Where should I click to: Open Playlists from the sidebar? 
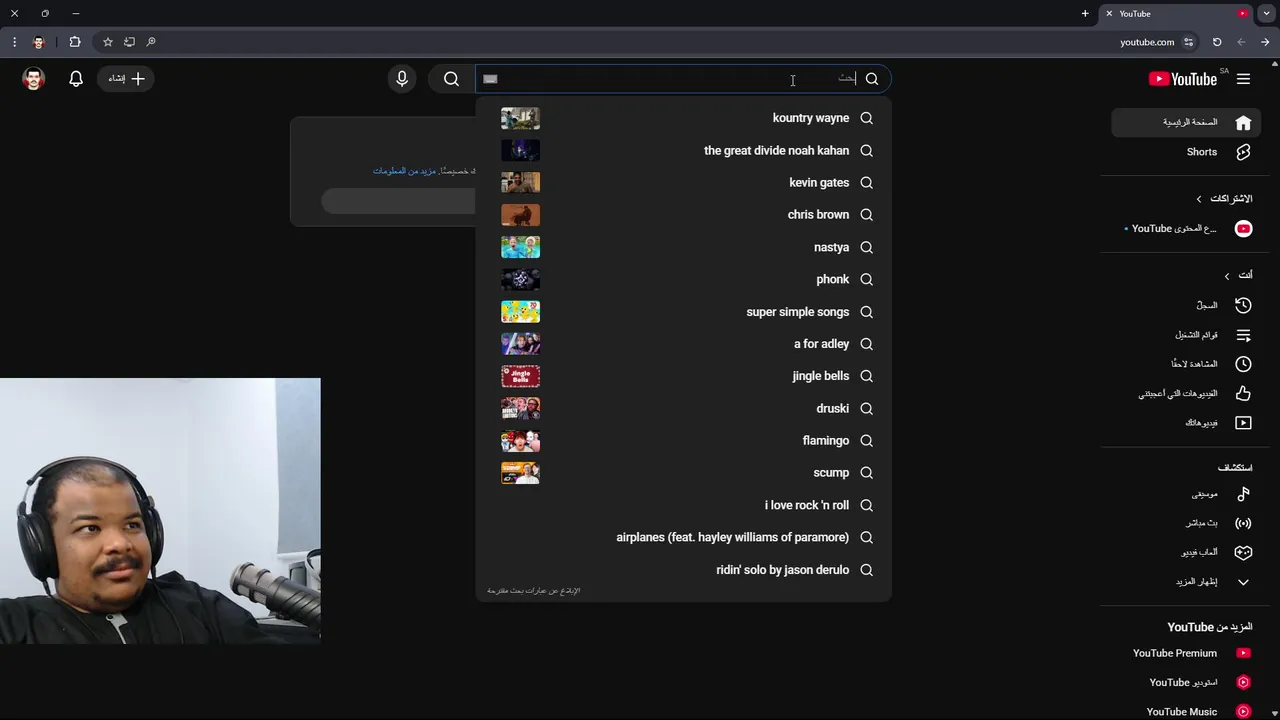coord(1186,335)
